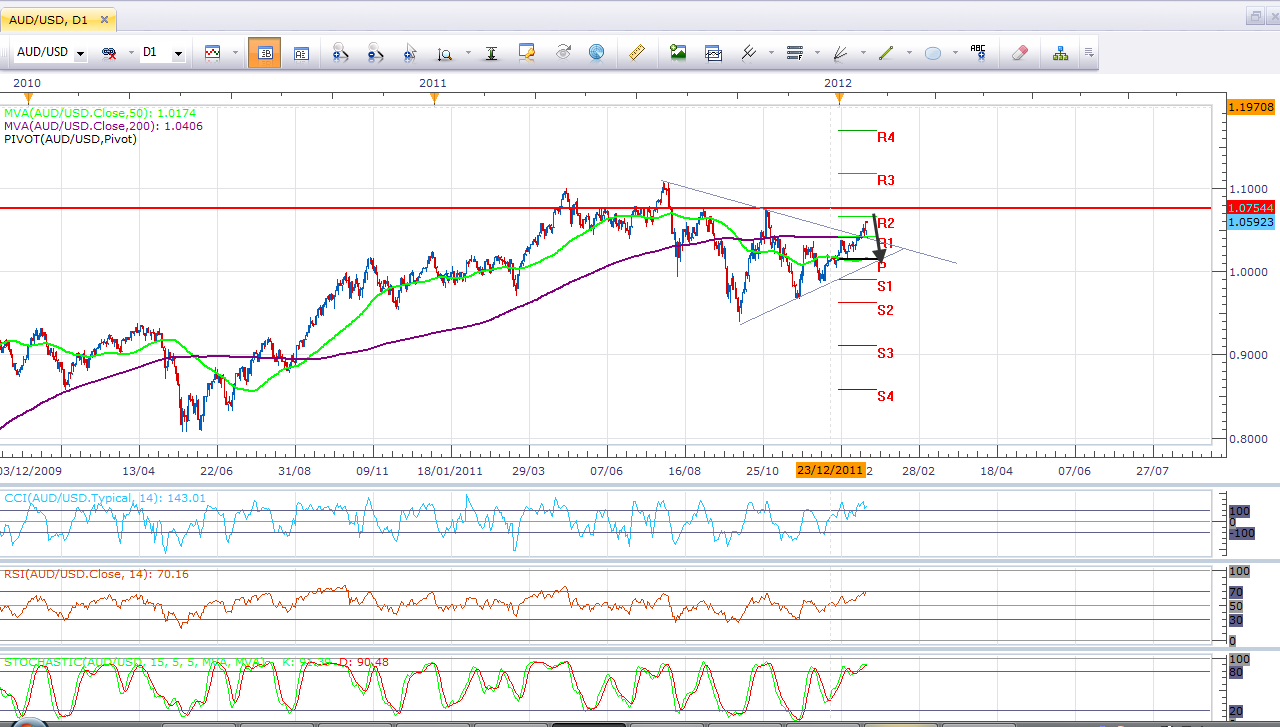
Task: Click the blue radar globe icon
Action: coord(597,53)
